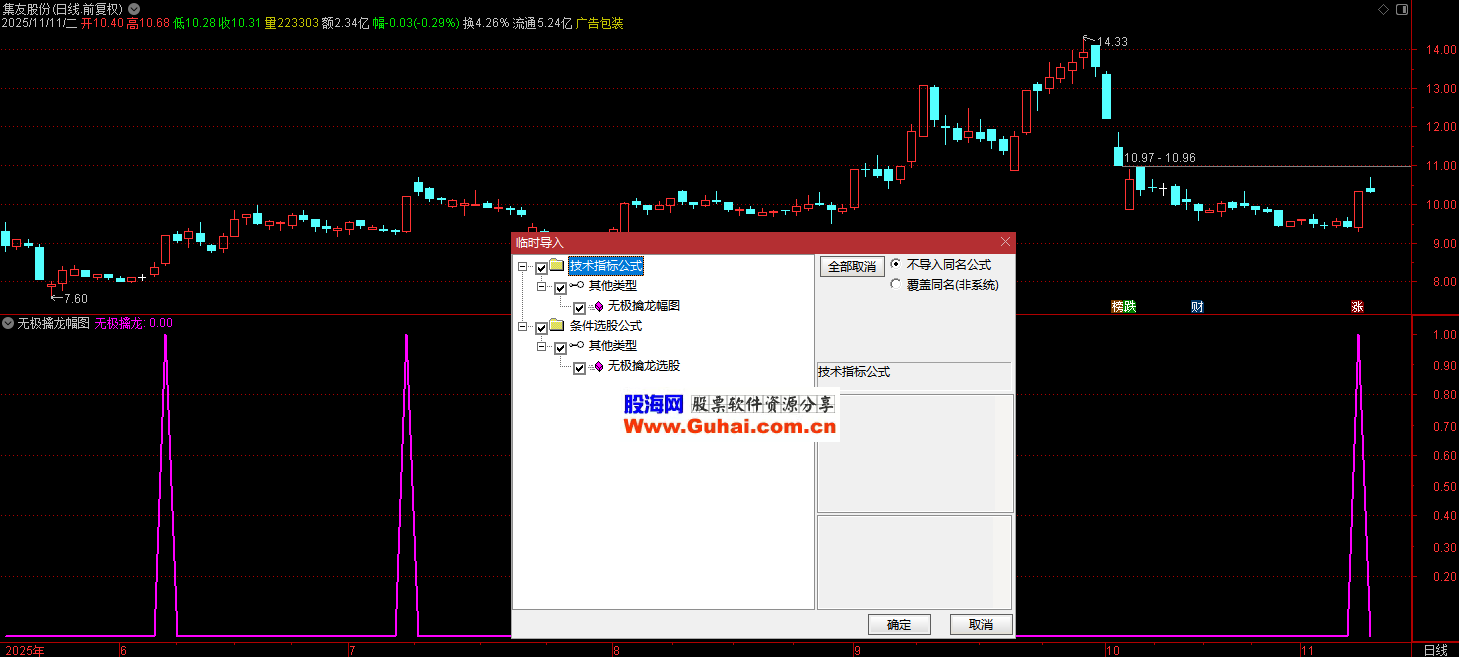Click the 广告包装 sector link
Viewport: 1459px width, 657px height.
pos(600,23)
